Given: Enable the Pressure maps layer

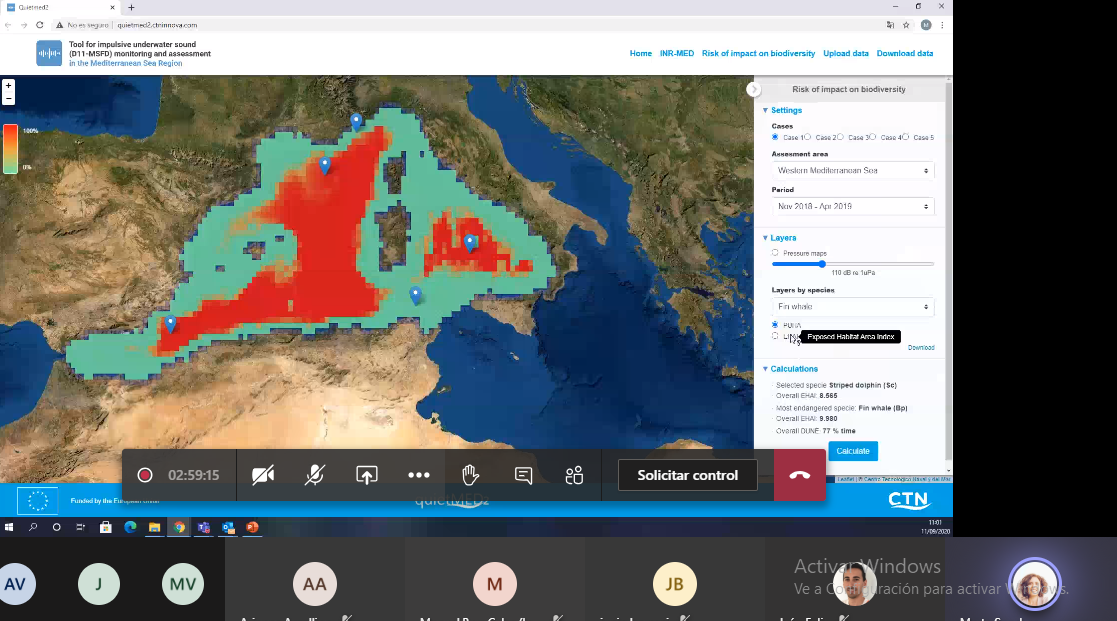Looking at the screenshot, I should tap(775, 253).
